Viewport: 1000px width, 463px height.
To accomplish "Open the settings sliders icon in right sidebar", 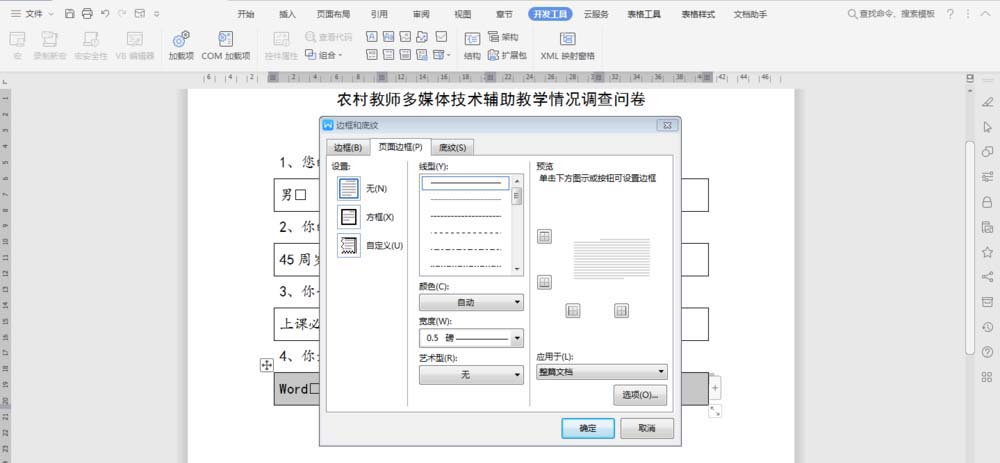I will [987, 177].
